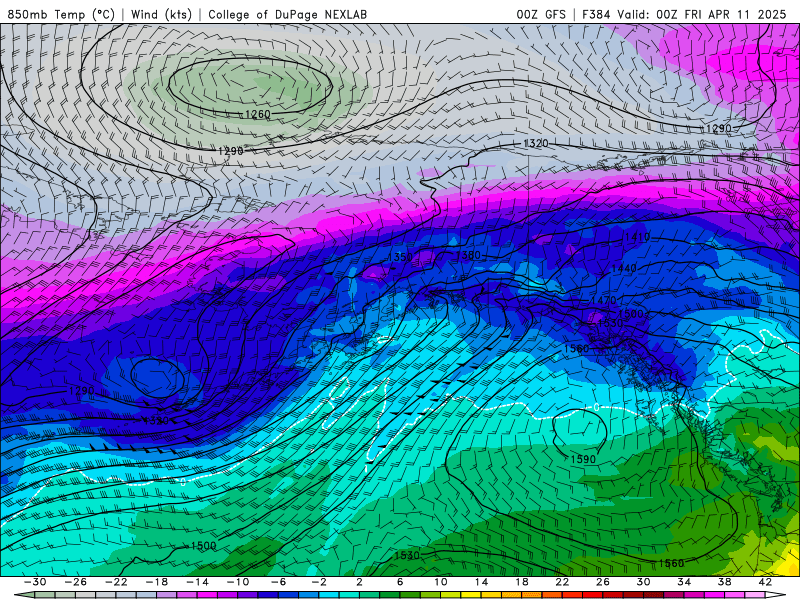Viewport: 800px width, 600px height.
Task: Click the -26 value on the temperature scale
Action: point(76,582)
